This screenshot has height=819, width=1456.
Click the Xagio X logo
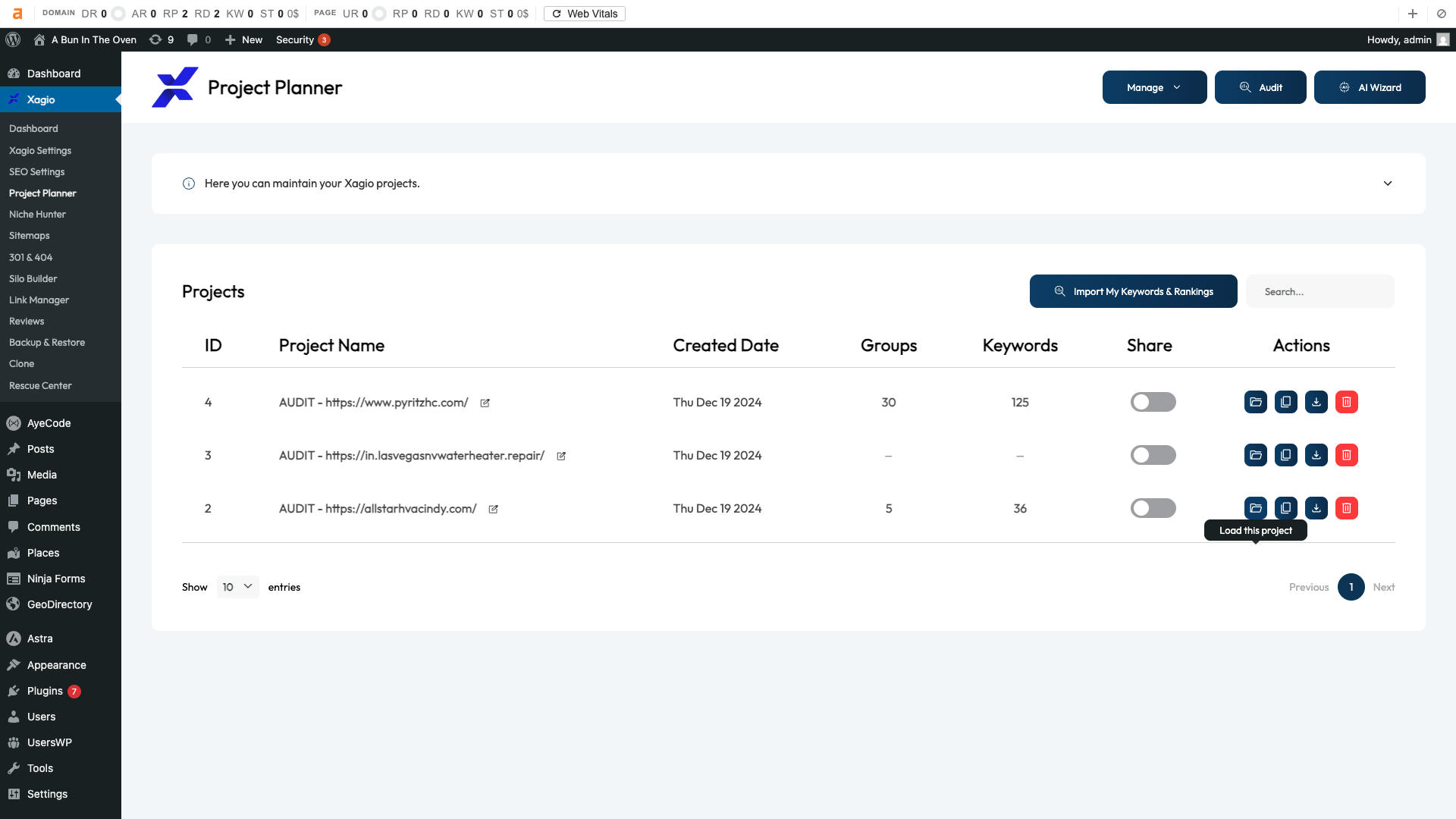[175, 87]
